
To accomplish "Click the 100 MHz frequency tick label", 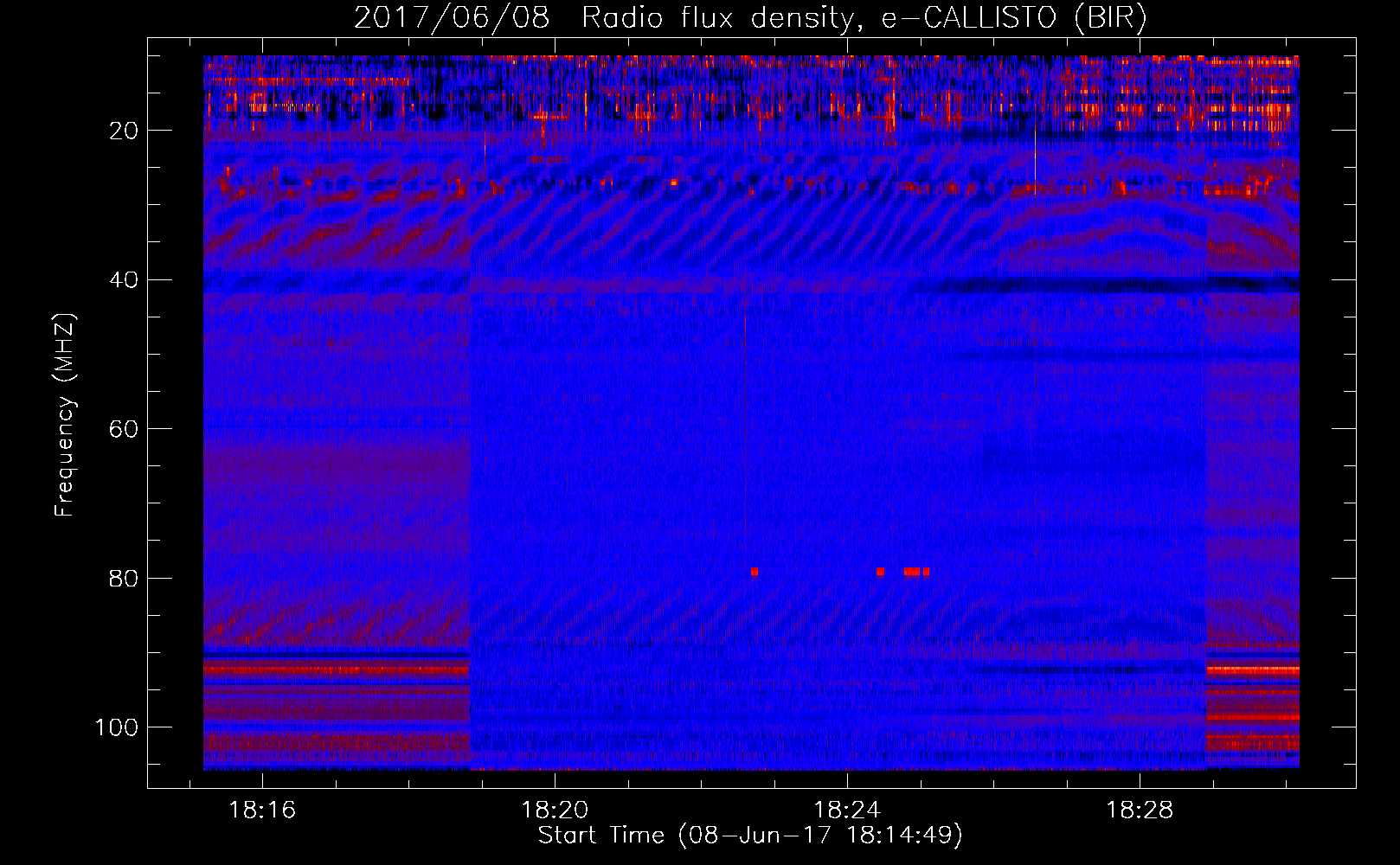I will click(117, 727).
